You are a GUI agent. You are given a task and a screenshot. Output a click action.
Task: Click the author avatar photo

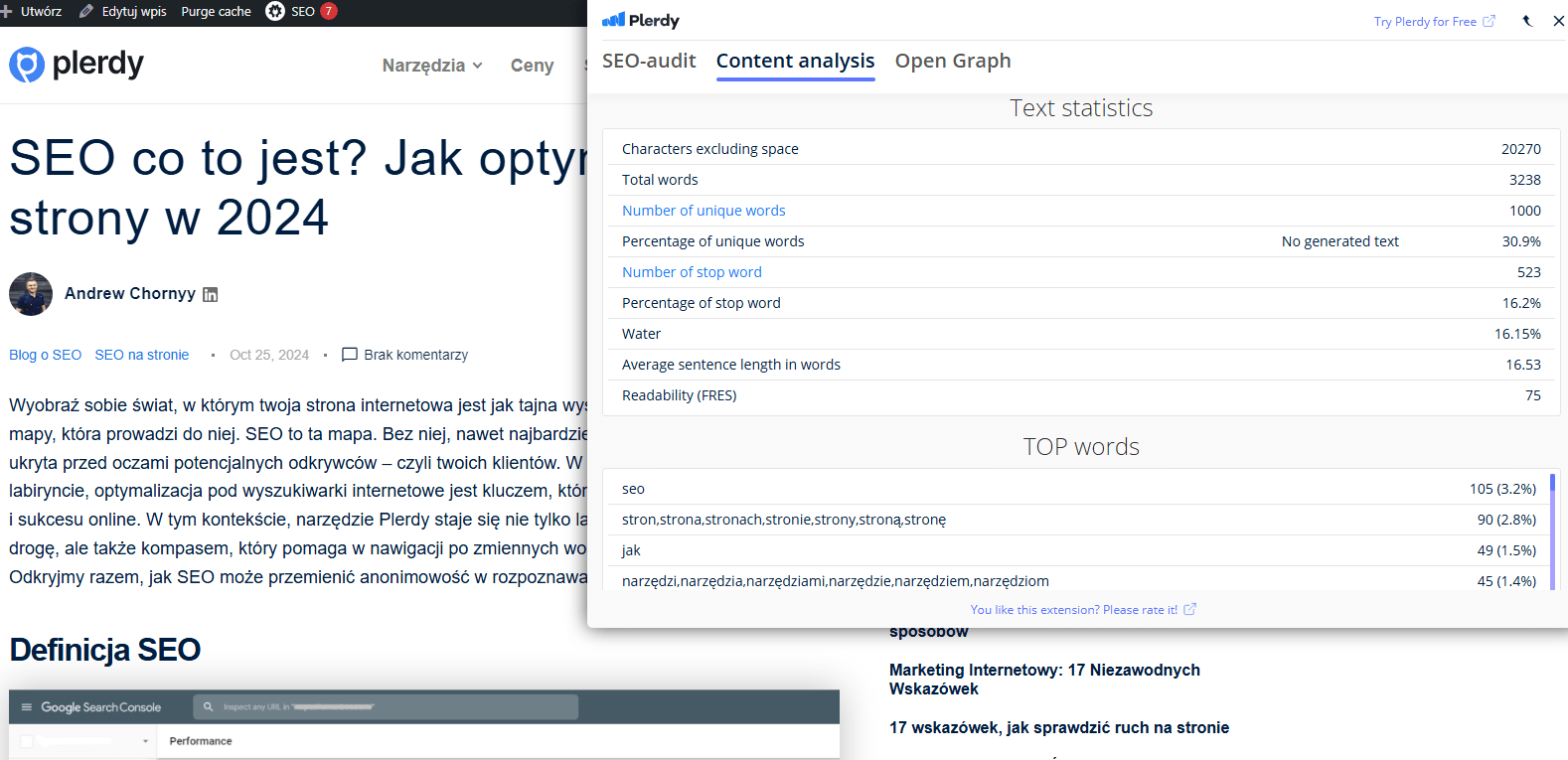coord(31,294)
